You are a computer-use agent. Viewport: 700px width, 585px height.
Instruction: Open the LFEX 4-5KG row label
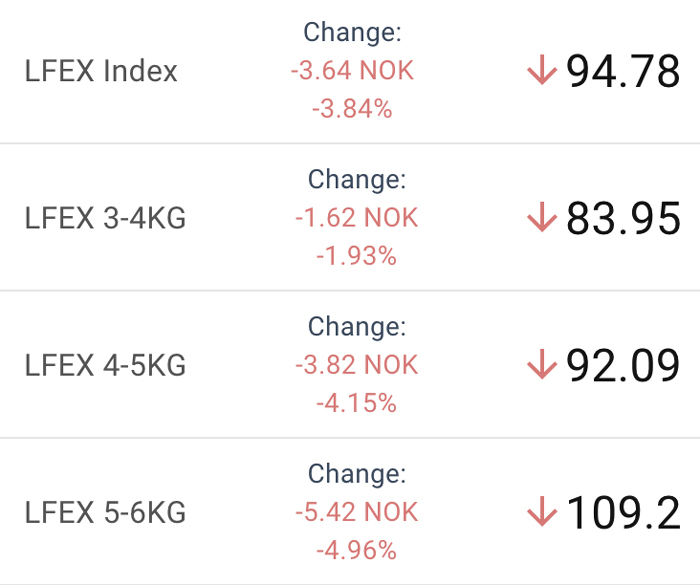tap(105, 366)
